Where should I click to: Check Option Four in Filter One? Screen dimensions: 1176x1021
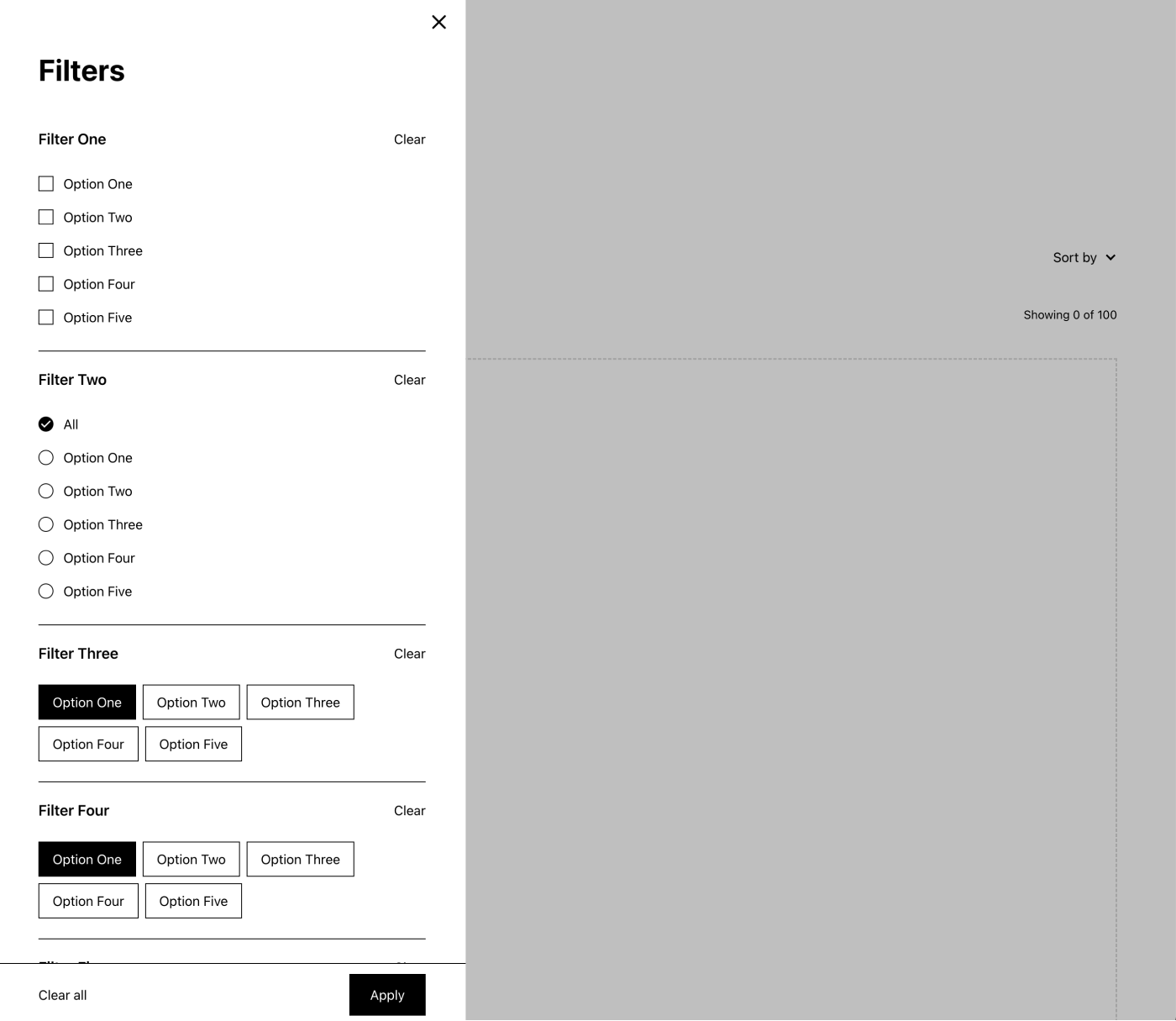[x=46, y=284]
